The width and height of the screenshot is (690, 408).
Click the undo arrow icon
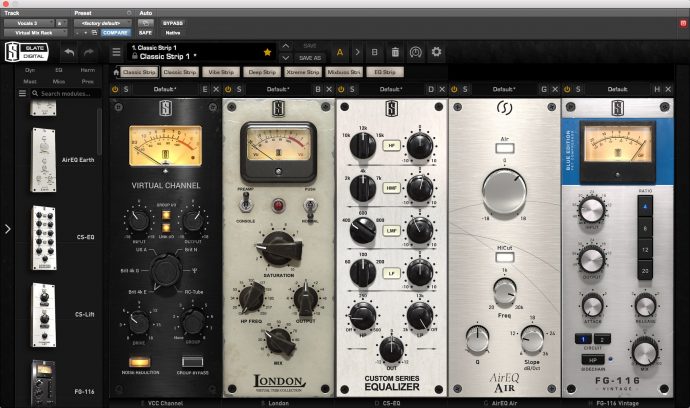click(69, 52)
